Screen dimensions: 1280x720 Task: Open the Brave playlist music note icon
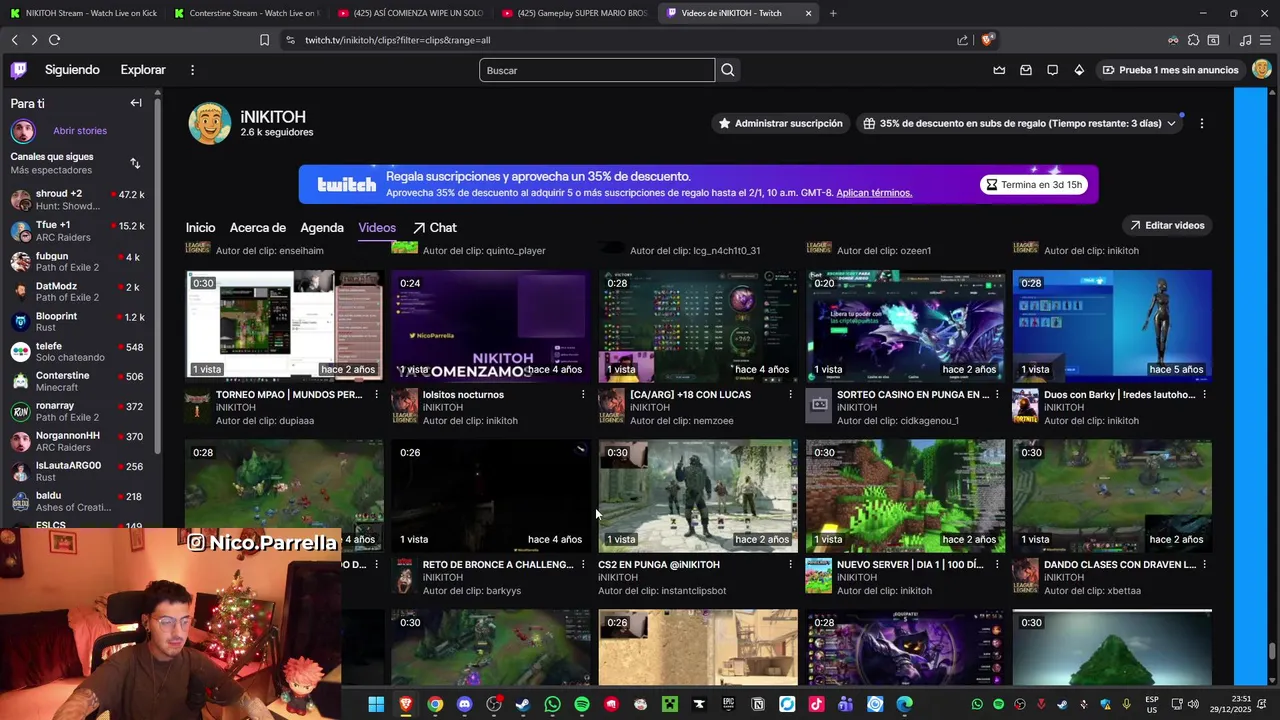(1245, 40)
